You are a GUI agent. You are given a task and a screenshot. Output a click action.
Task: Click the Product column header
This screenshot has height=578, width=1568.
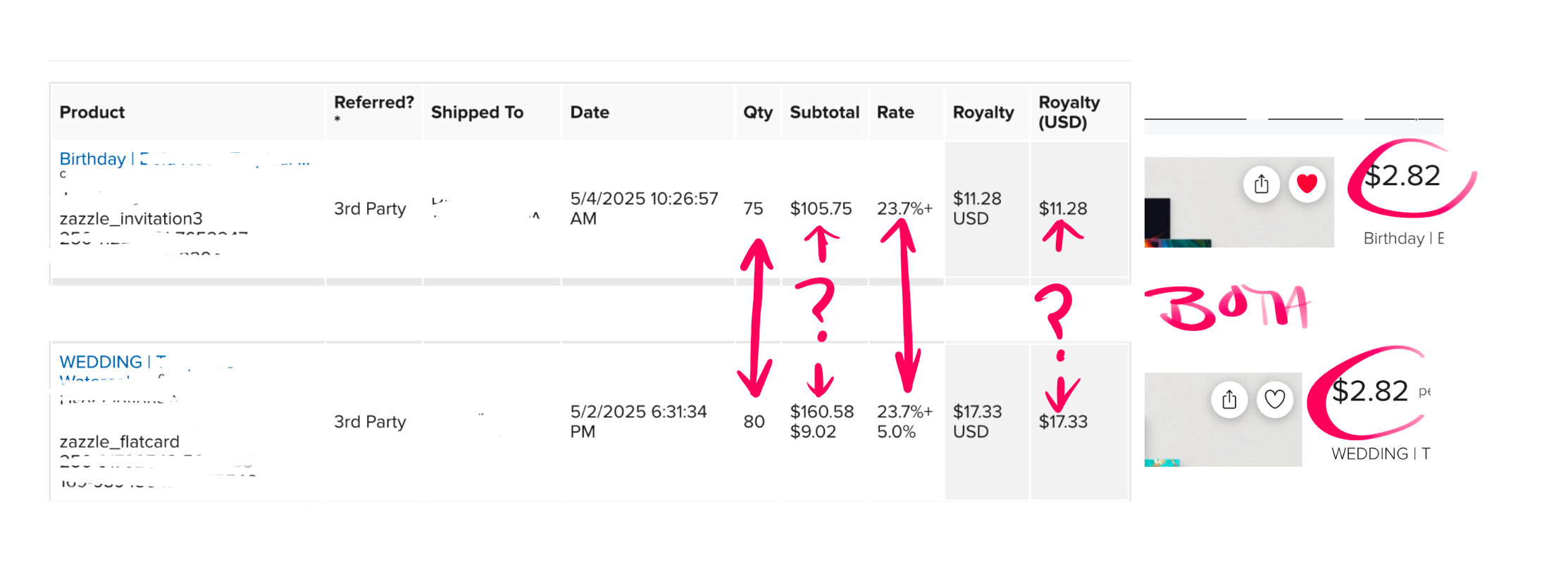pos(92,113)
